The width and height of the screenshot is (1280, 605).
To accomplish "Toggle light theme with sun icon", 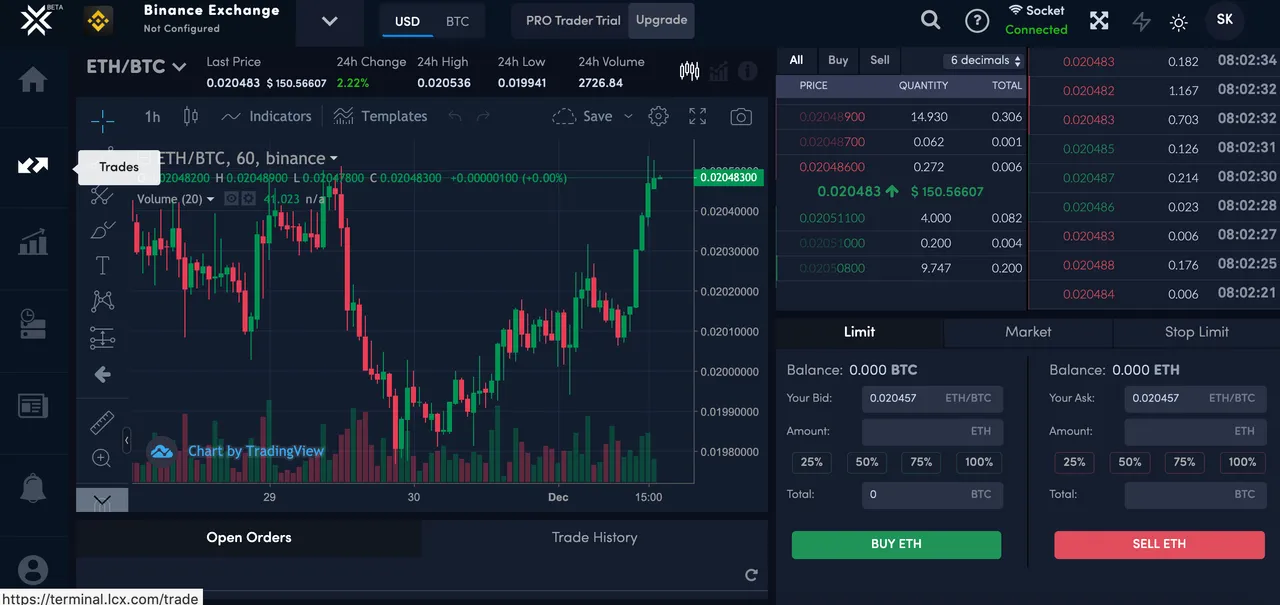I will click(x=1179, y=22).
